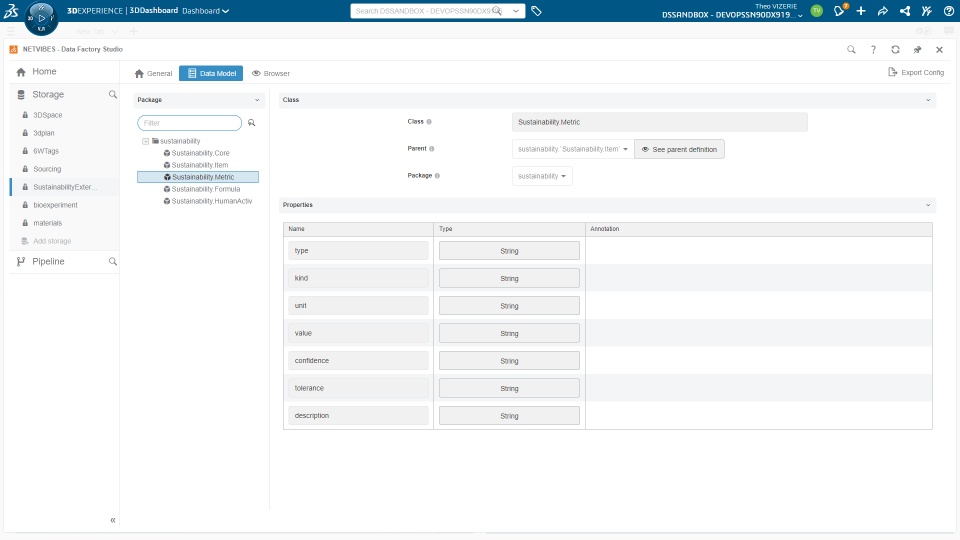Collapse the Properties section chevron
The width and height of the screenshot is (960, 540).
point(928,205)
